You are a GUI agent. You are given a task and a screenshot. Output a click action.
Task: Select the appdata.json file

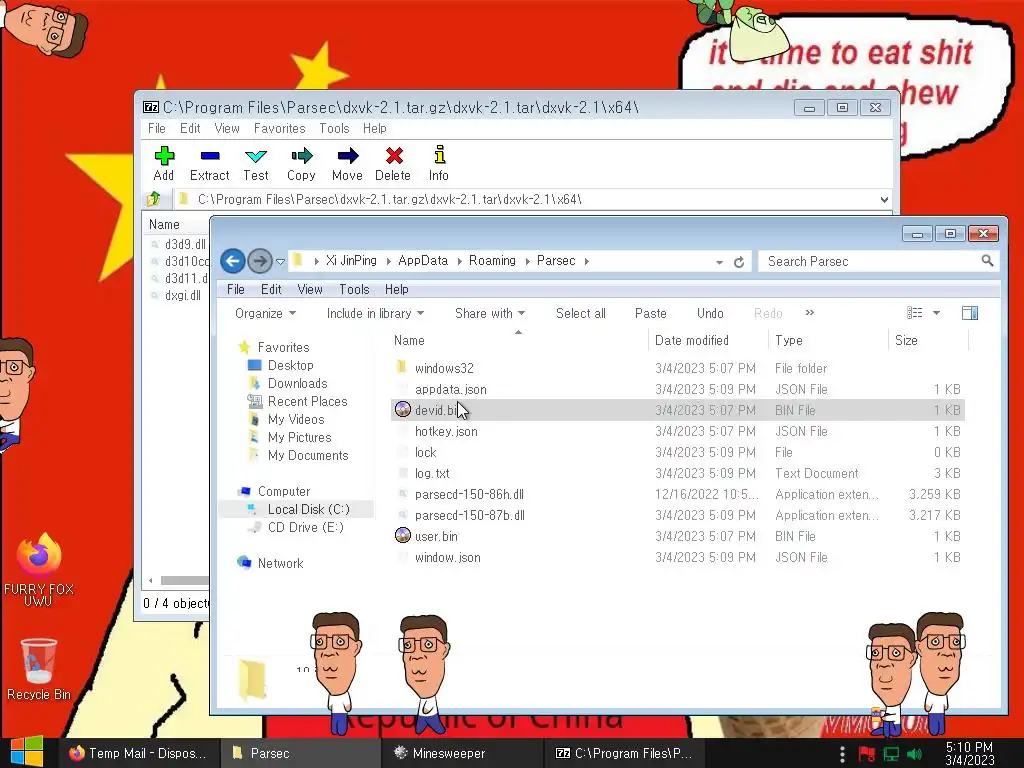[x=451, y=389]
